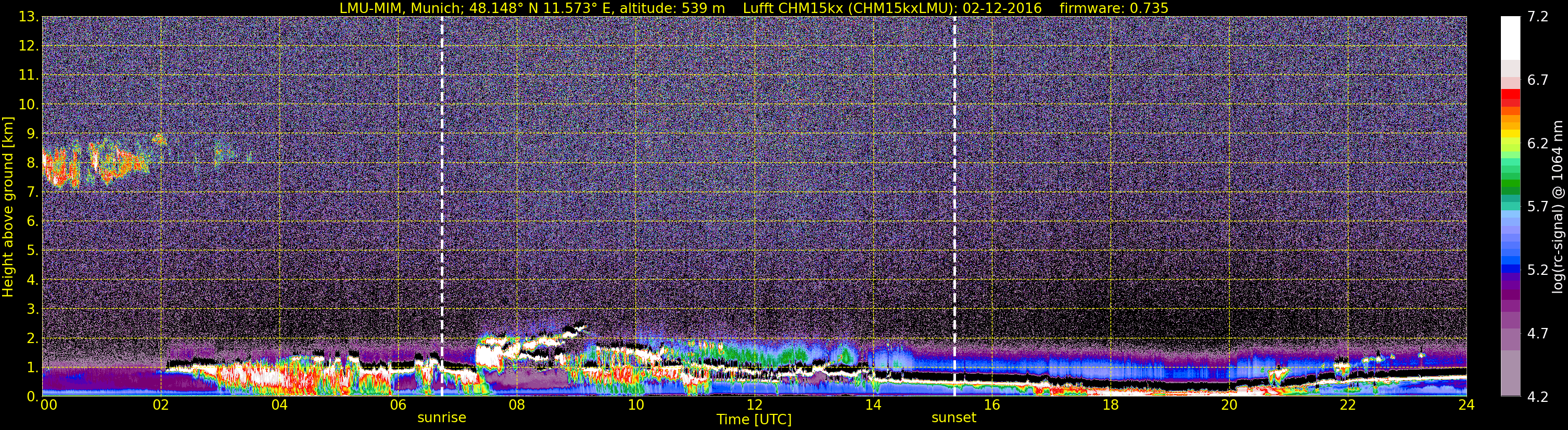Click the y-axis tick label 13
This screenshot has width=1568, height=430.
(x=29, y=17)
